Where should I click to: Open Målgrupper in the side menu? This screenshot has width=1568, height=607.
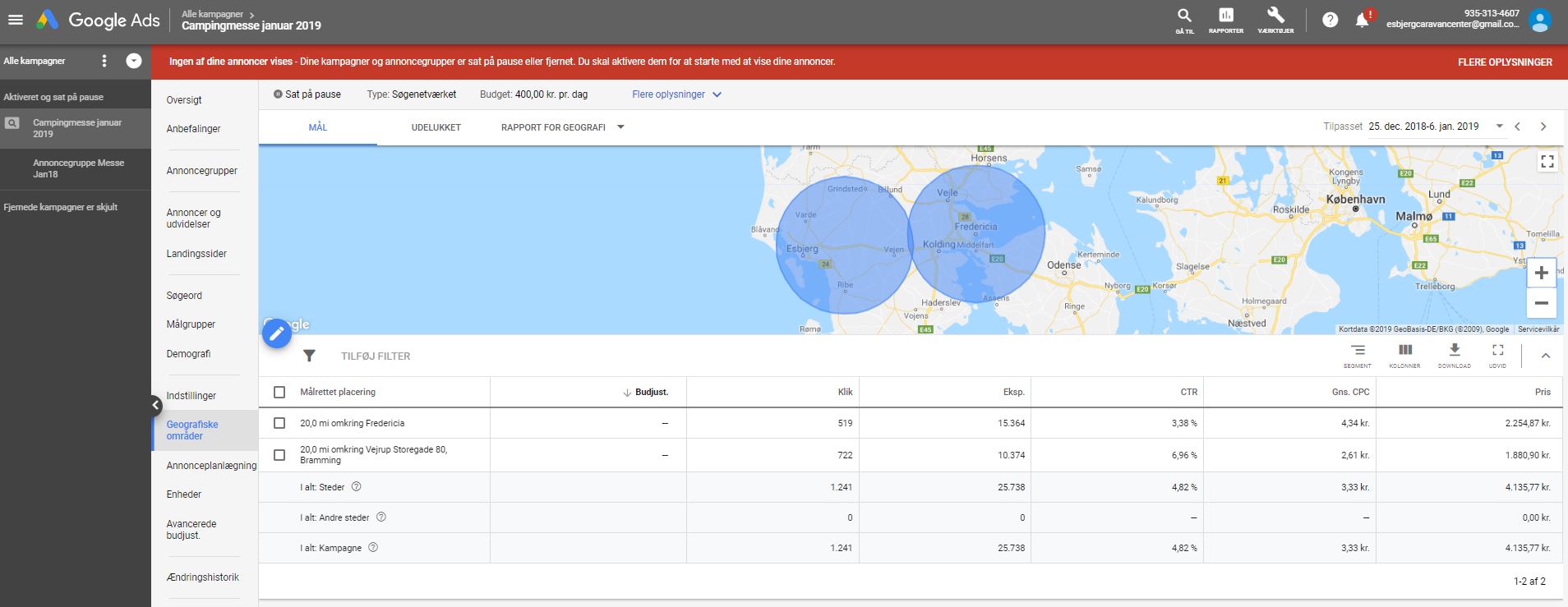(x=191, y=324)
